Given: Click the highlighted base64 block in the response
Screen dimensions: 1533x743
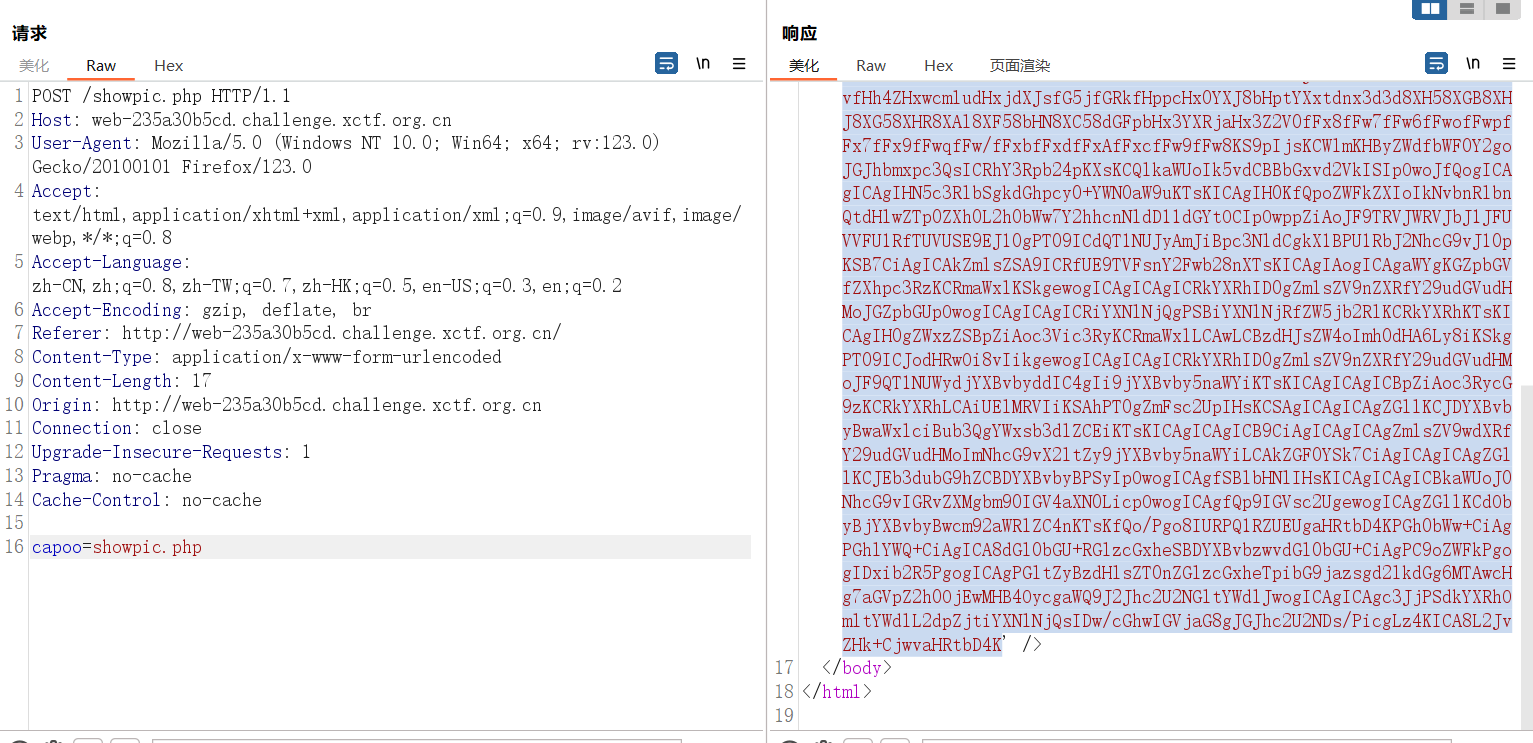Looking at the screenshot, I should pyautogui.click(x=1177, y=370).
